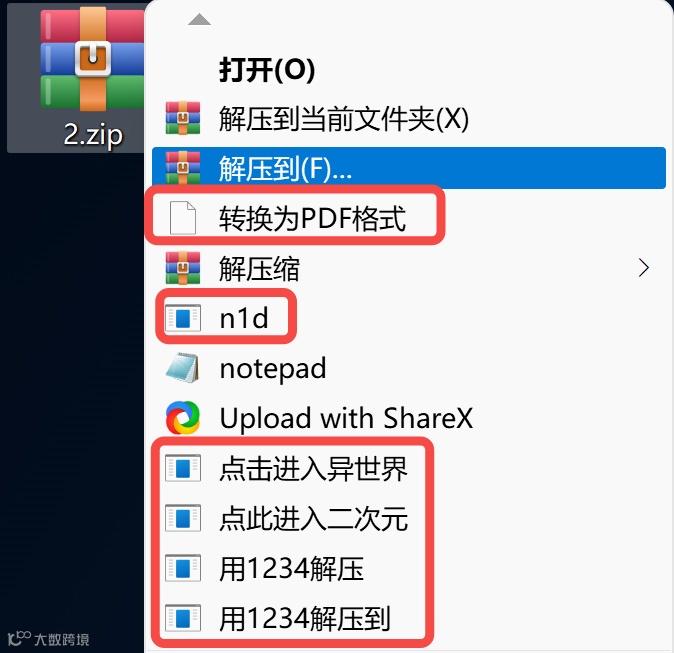Click the notepad icon in menu

[183, 368]
